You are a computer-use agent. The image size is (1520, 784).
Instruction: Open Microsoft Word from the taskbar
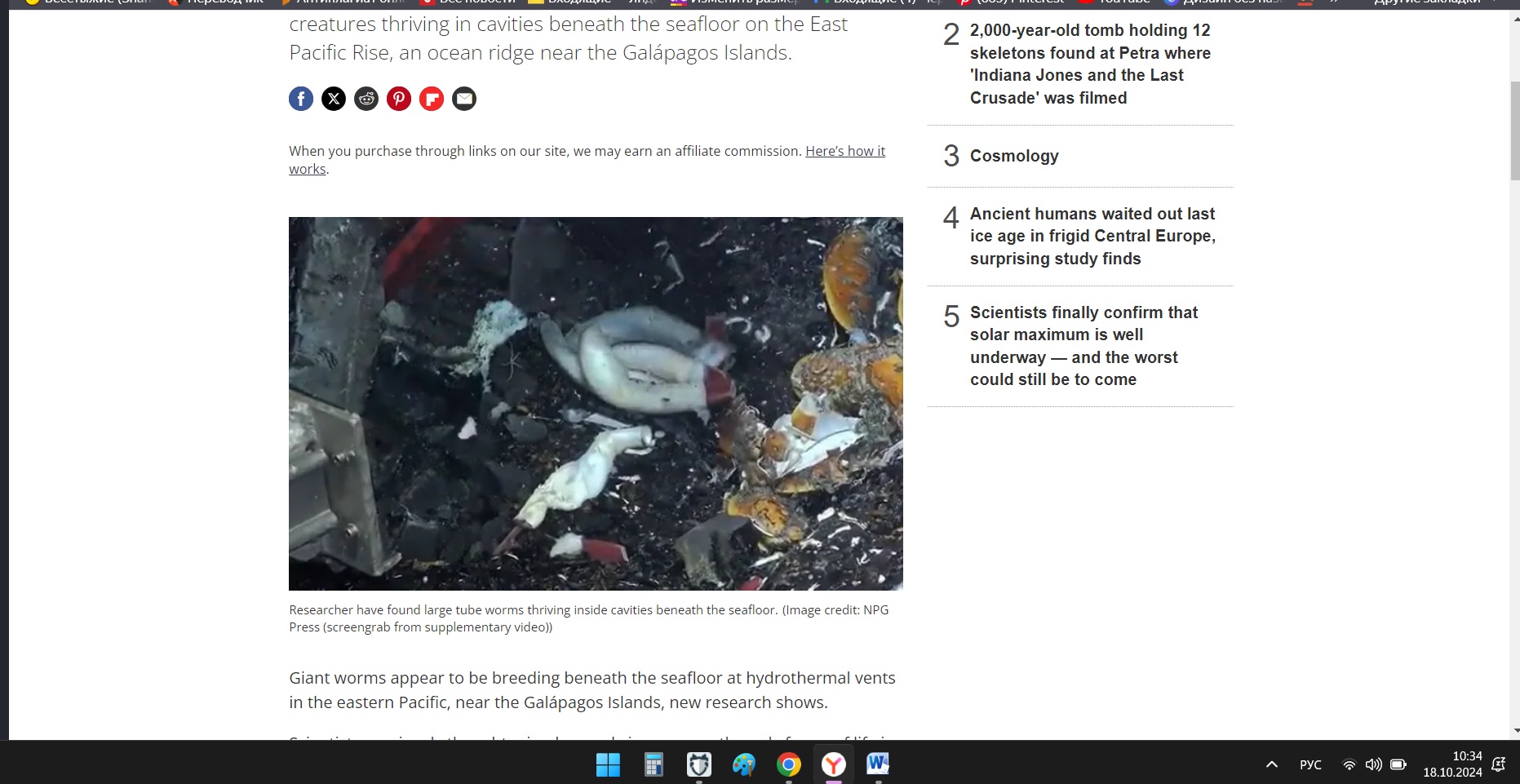878,764
